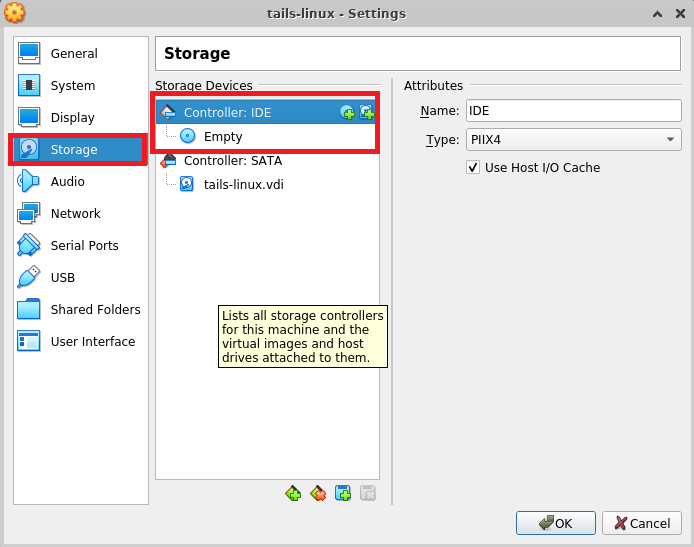694x547 pixels.
Task: Open the System settings category
Action: click(81, 85)
